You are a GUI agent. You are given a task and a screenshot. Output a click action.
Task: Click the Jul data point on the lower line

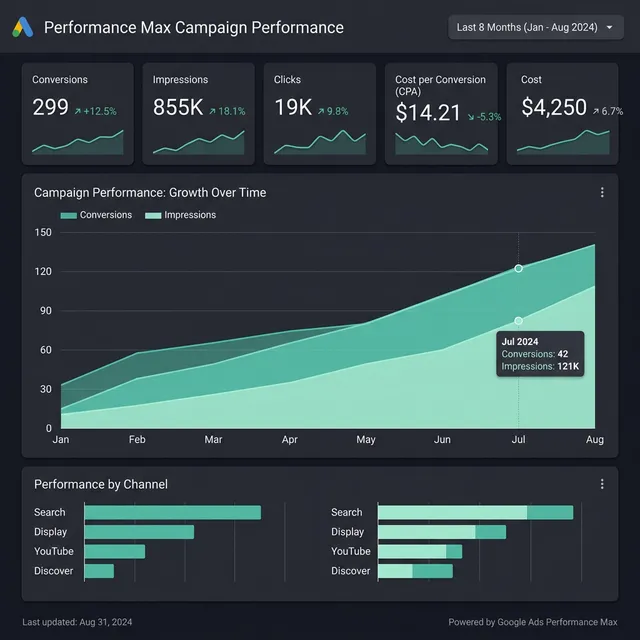(x=518, y=321)
